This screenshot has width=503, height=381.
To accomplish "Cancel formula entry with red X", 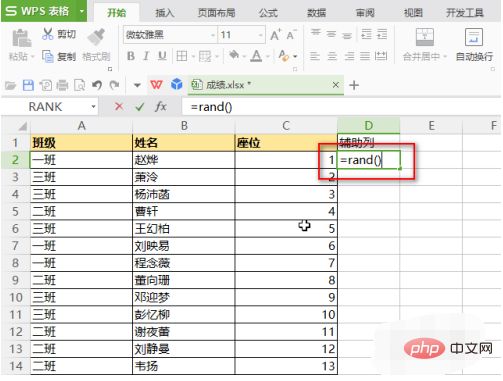I will click(119, 107).
